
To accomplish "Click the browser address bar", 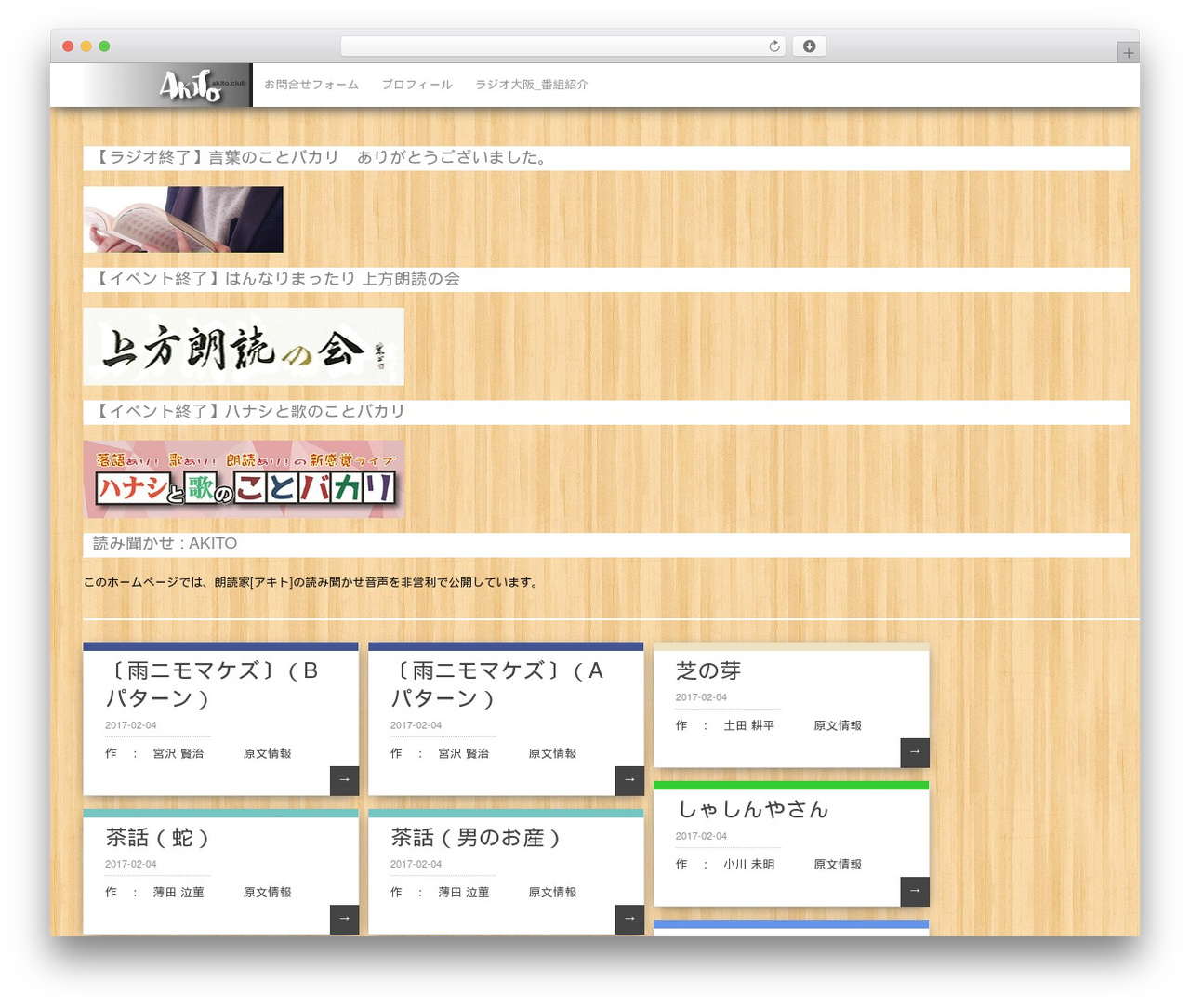I will point(563,46).
